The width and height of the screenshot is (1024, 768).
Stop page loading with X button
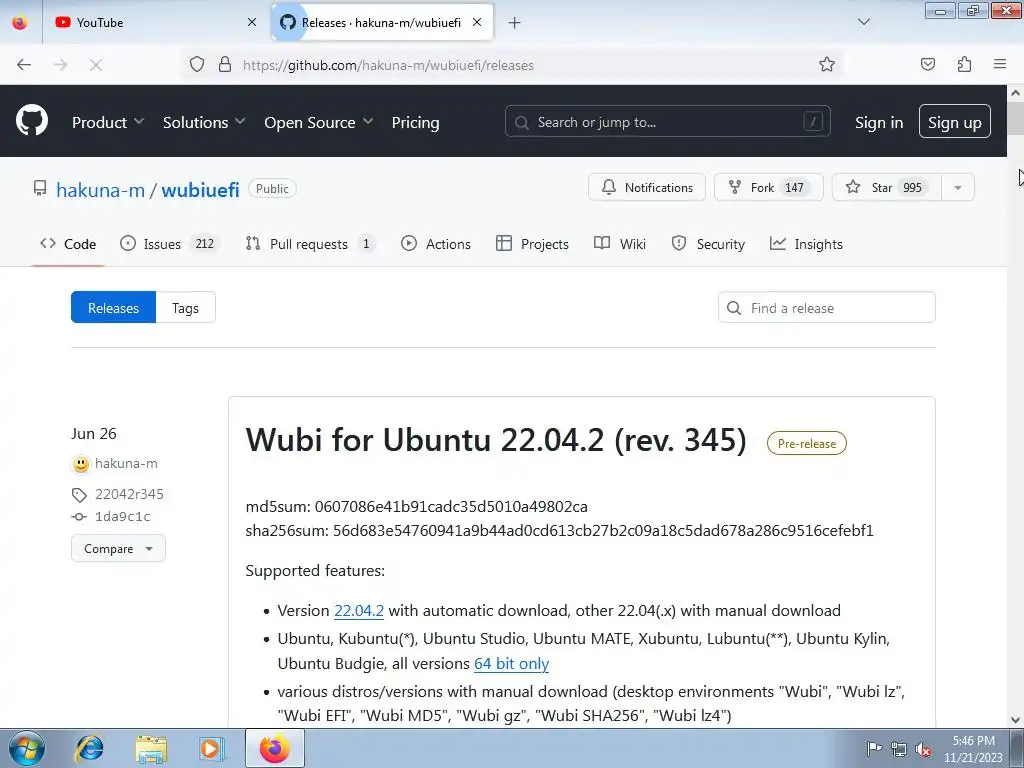pyautogui.click(x=96, y=65)
